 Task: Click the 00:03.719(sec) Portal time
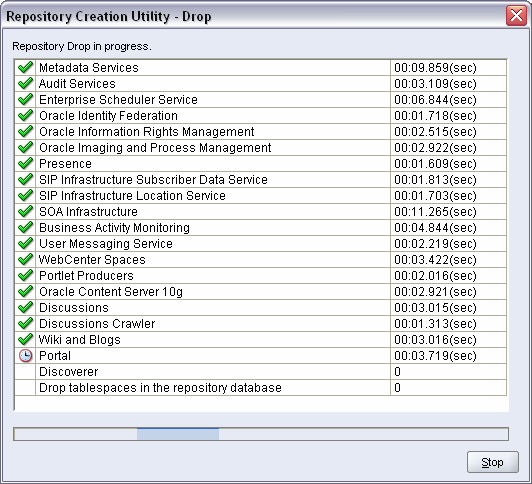point(435,355)
